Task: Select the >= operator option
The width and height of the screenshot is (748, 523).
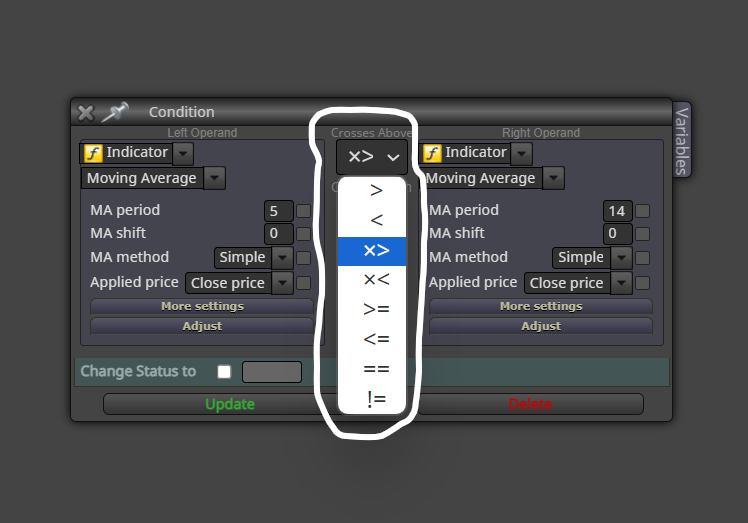Action: click(x=372, y=310)
